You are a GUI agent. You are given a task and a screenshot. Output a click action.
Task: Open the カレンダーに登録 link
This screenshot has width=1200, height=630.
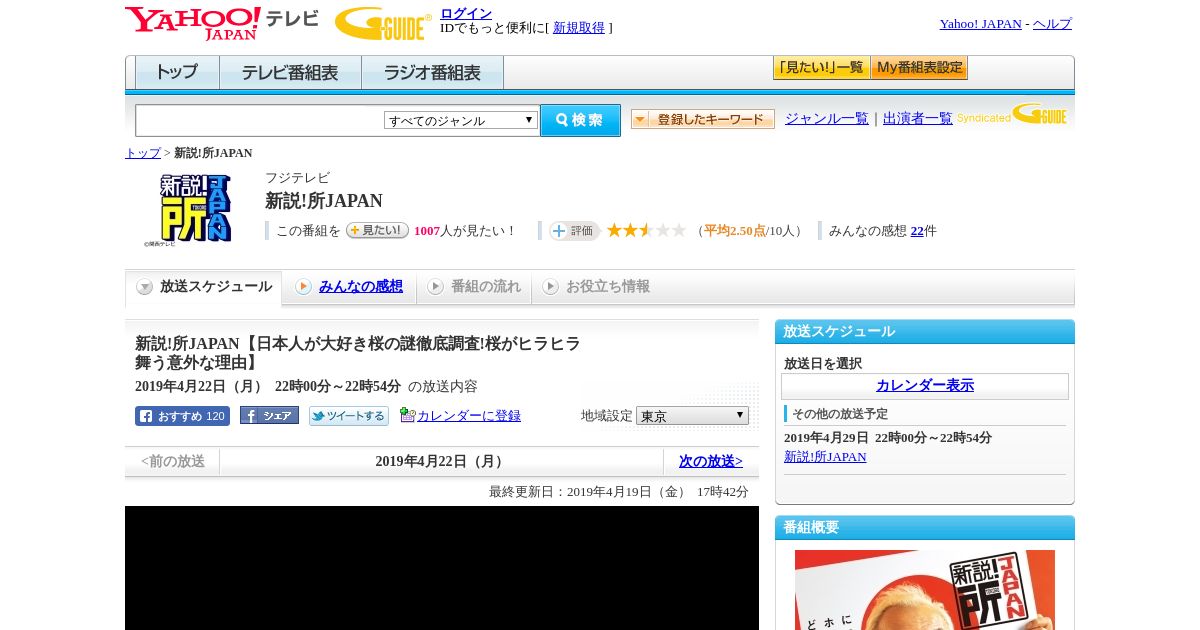coord(469,415)
